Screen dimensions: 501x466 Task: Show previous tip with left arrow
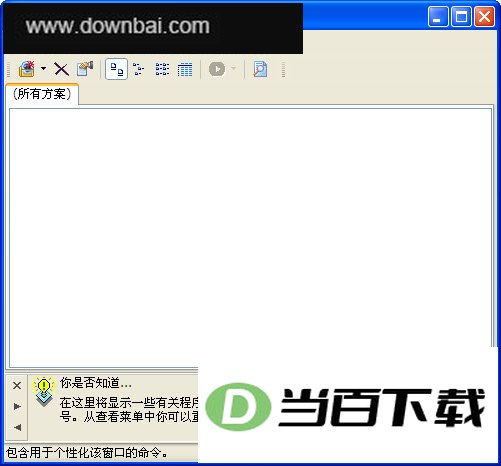(18, 427)
